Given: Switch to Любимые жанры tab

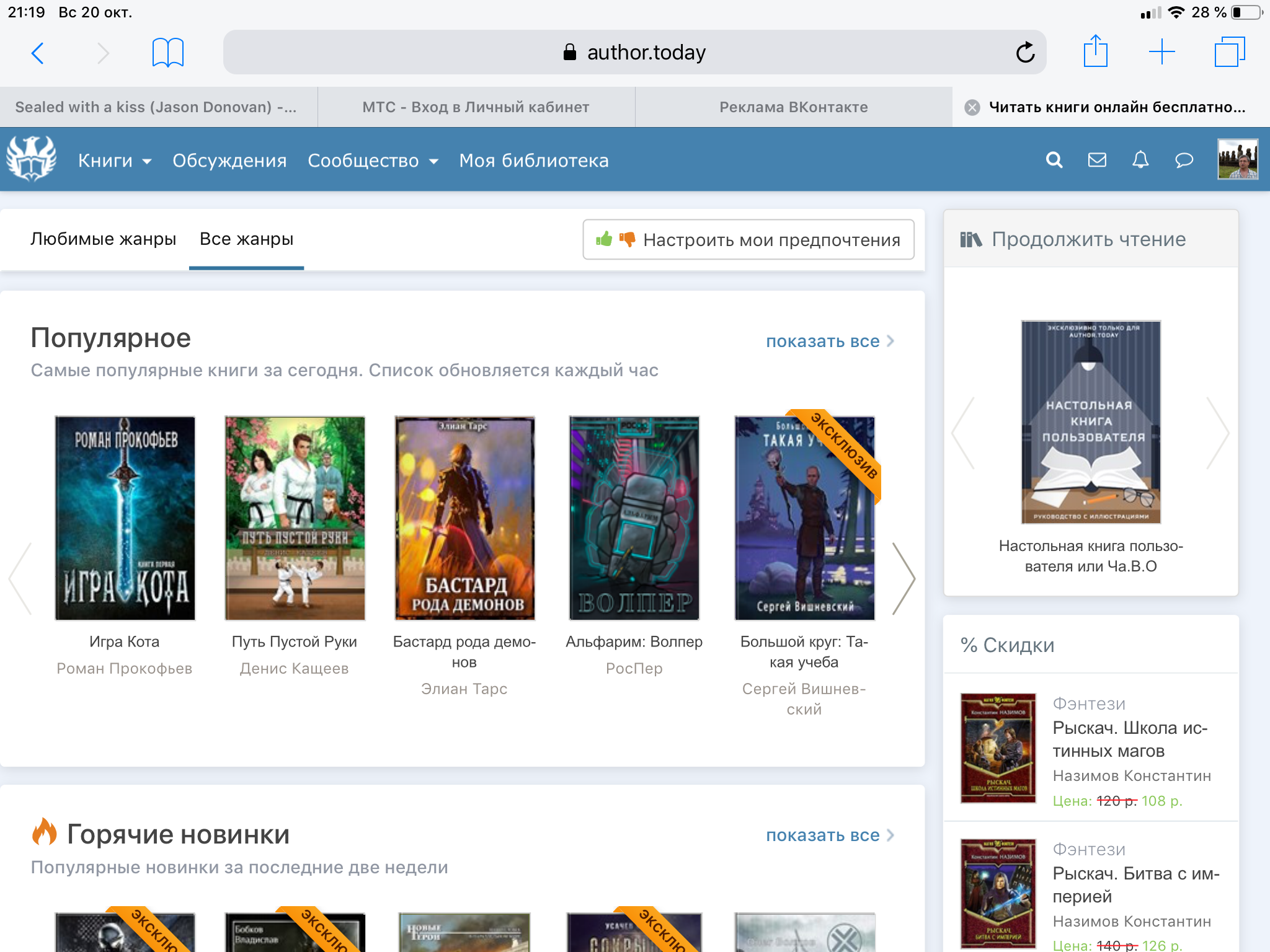Looking at the screenshot, I should point(103,239).
